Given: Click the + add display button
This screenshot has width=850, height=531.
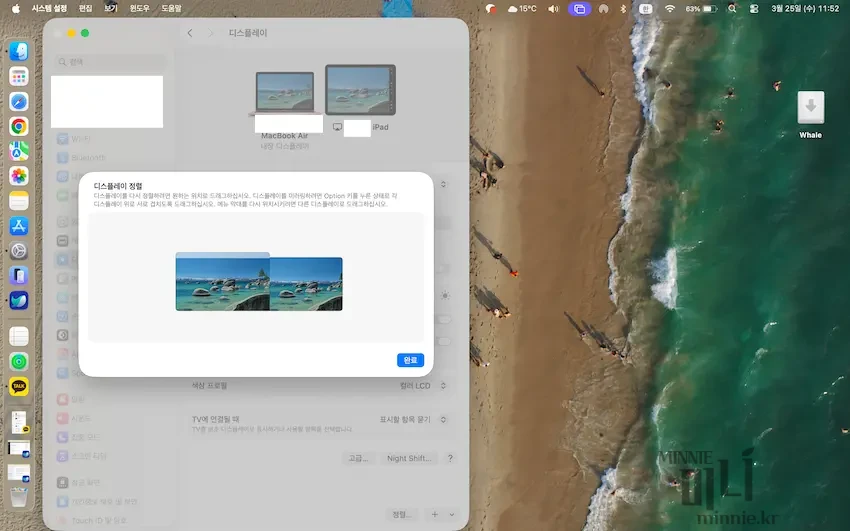Looking at the screenshot, I should 435,514.
